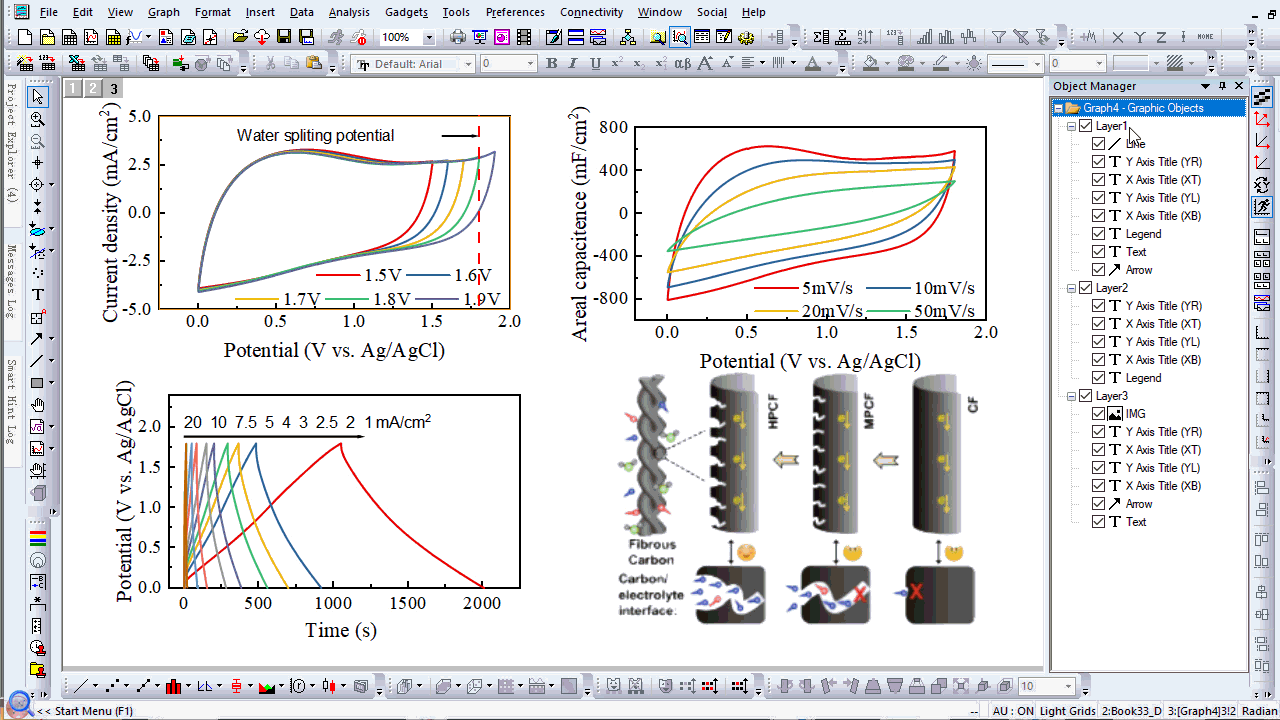This screenshot has height=720, width=1280.
Task: Select layer 2 button in graph corner
Action: (93, 88)
